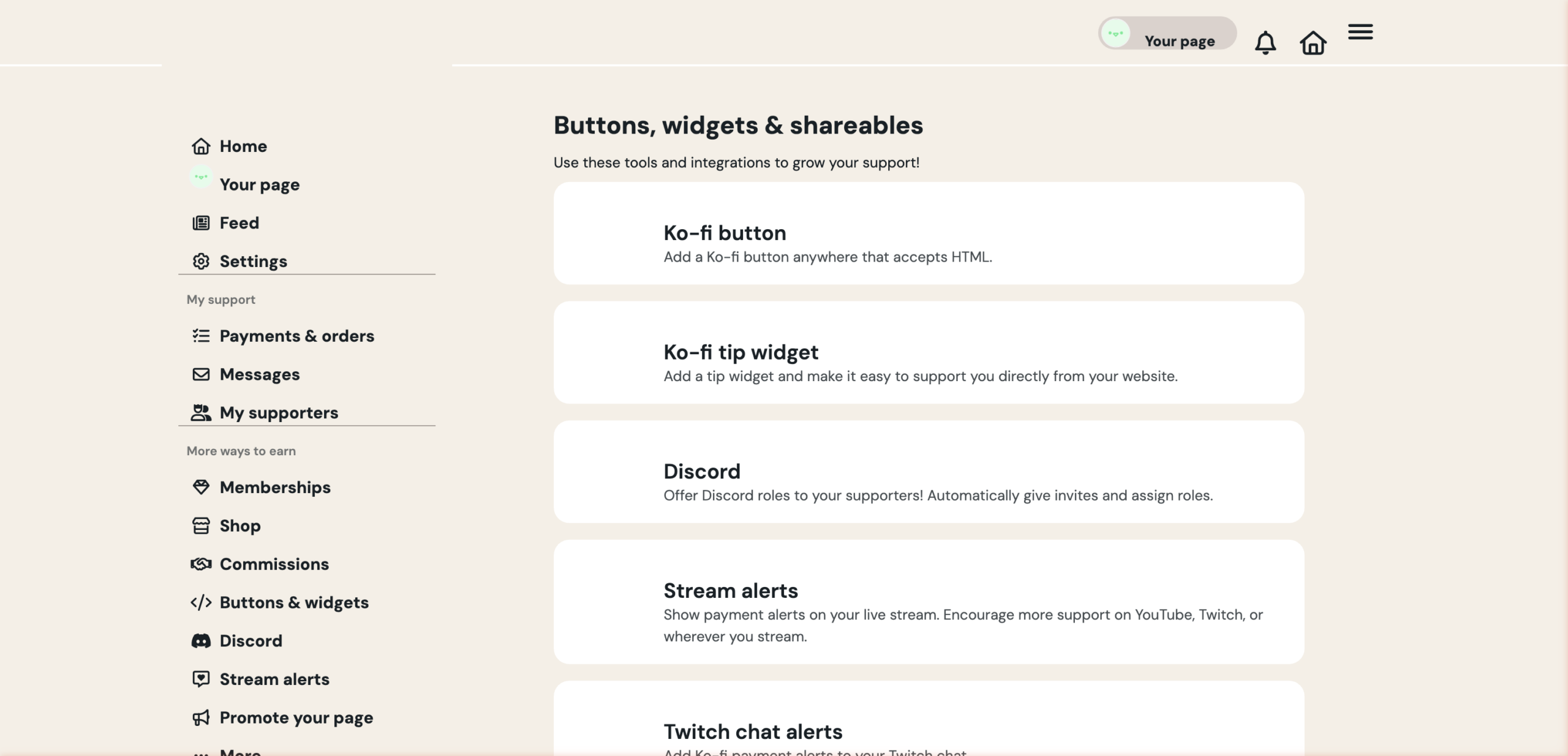Select Buttons & widgets sidebar item
1568x756 pixels.
[x=294, y=602]
